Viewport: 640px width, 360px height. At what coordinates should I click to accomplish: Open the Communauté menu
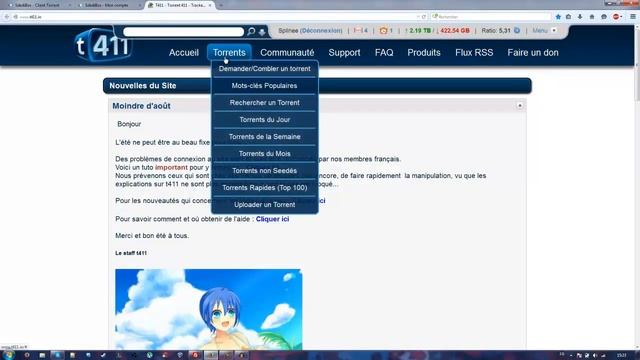coord(287,53)
